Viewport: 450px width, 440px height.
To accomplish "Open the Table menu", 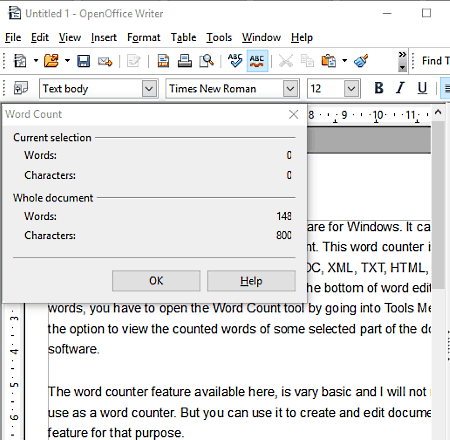I will tap(184, 38).
